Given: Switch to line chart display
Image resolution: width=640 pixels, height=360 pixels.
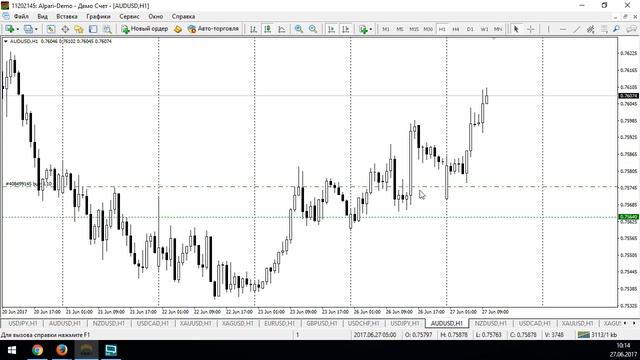Looking at the screenshot, I should (x=282, y=29).
